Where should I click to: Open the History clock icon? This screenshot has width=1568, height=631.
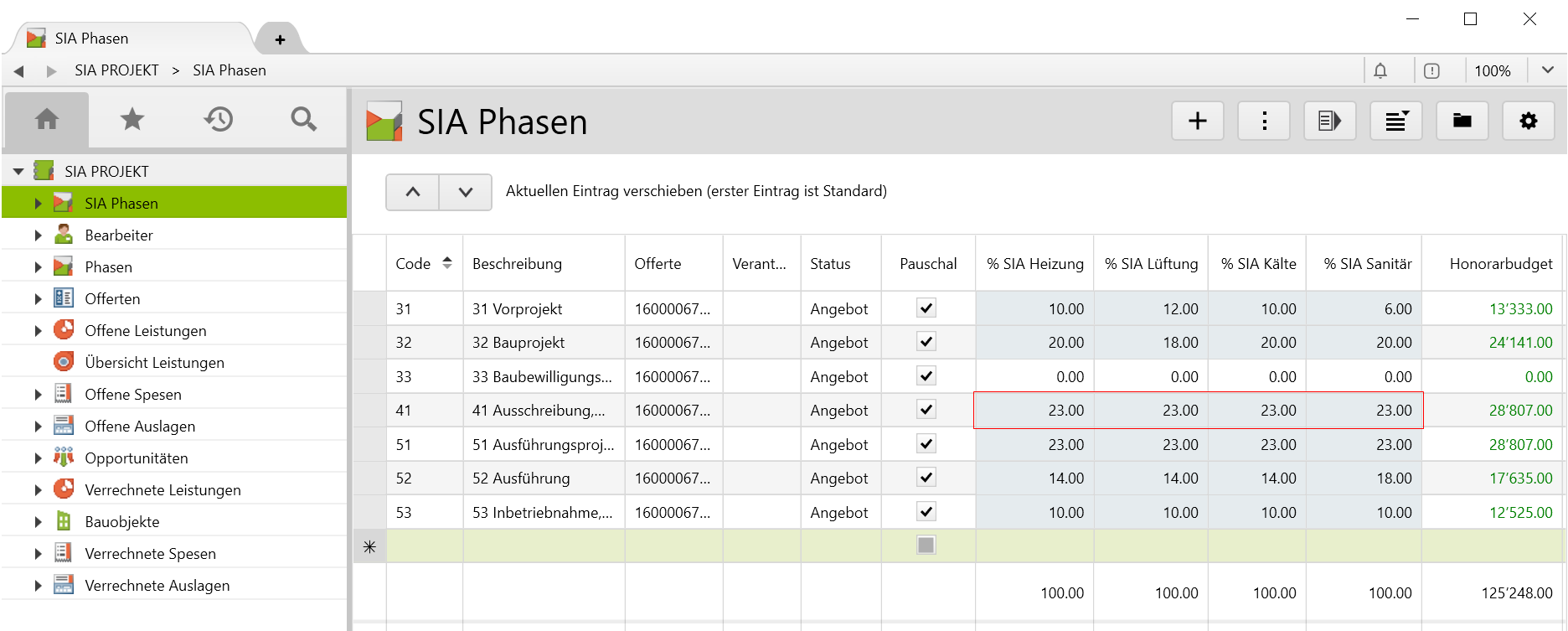(x=219, y=120)
